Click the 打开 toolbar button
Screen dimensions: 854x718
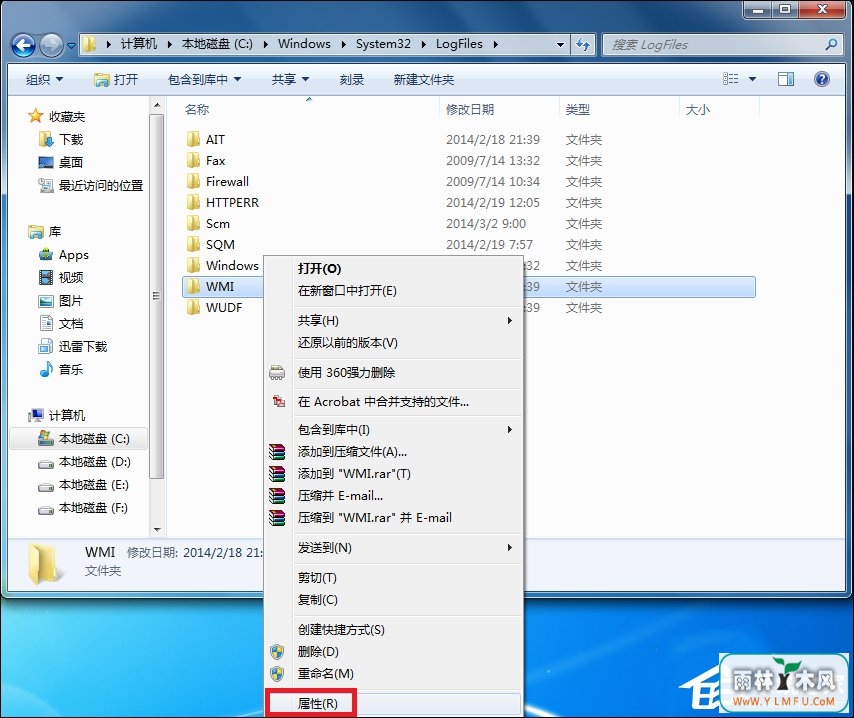pyautogui.click(x=116, y=80)
